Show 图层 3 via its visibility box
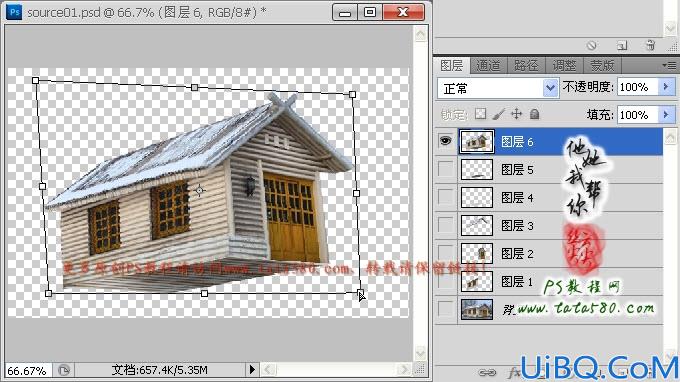This screenshot has height=382, width=680. point(445,225)
